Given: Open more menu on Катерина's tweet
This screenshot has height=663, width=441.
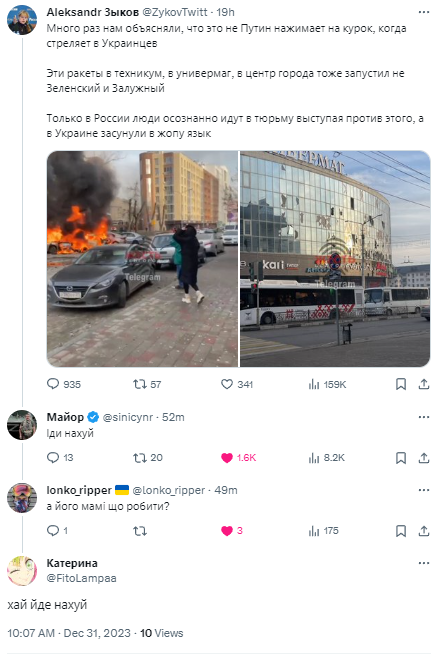Looking at the screenshot, I should [424, 563].
